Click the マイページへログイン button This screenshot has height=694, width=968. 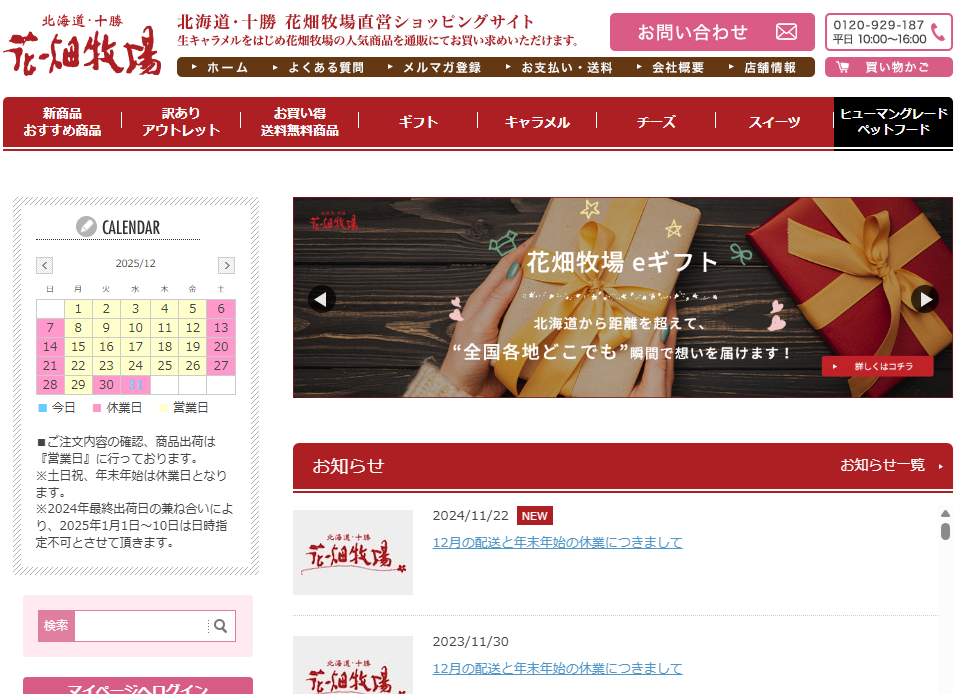pos(138,687)
